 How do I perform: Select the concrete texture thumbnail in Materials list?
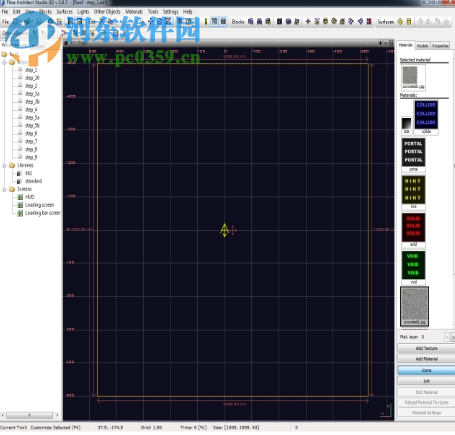point(414,306)
